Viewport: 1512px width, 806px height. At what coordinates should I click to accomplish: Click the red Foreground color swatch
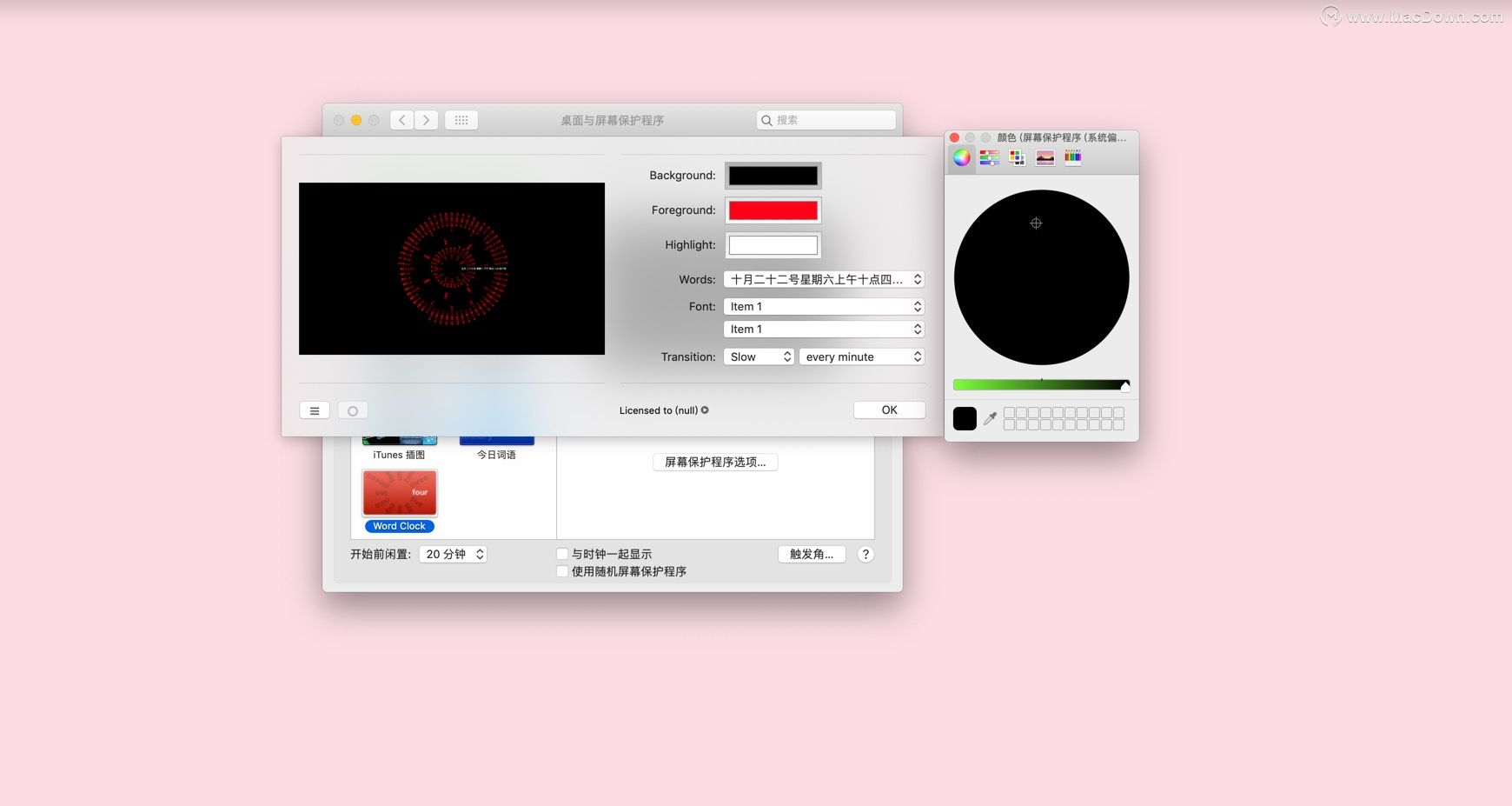click(772, 210)
